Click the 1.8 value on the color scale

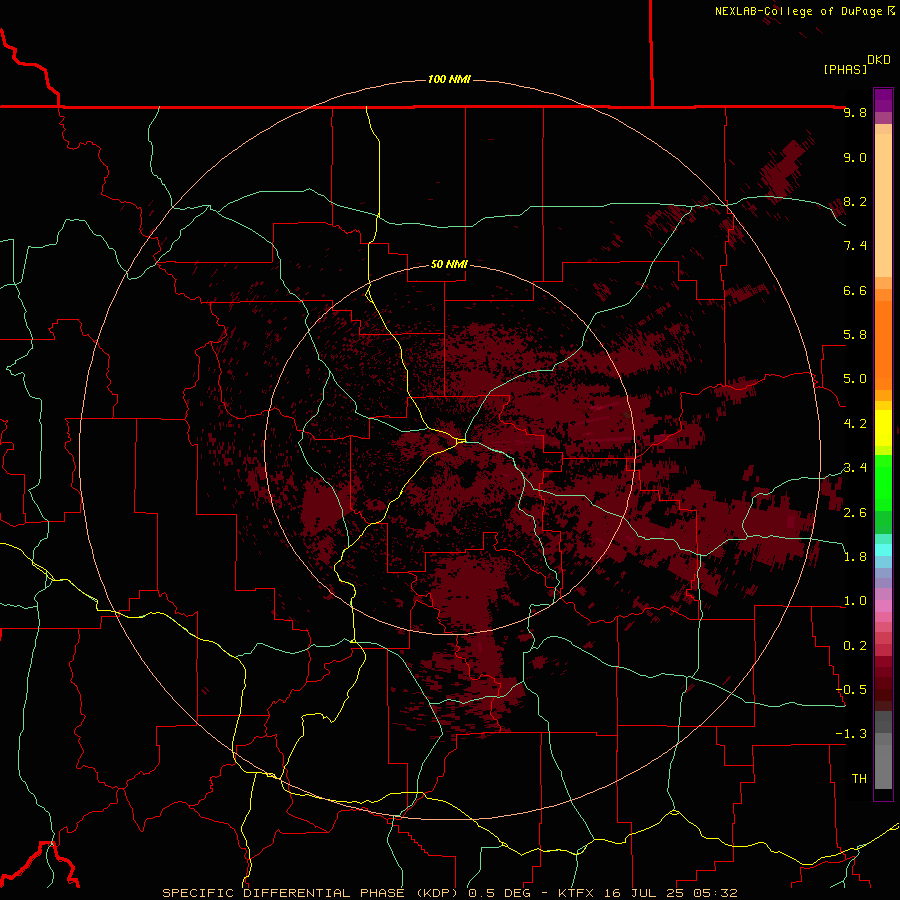point(855,557)
